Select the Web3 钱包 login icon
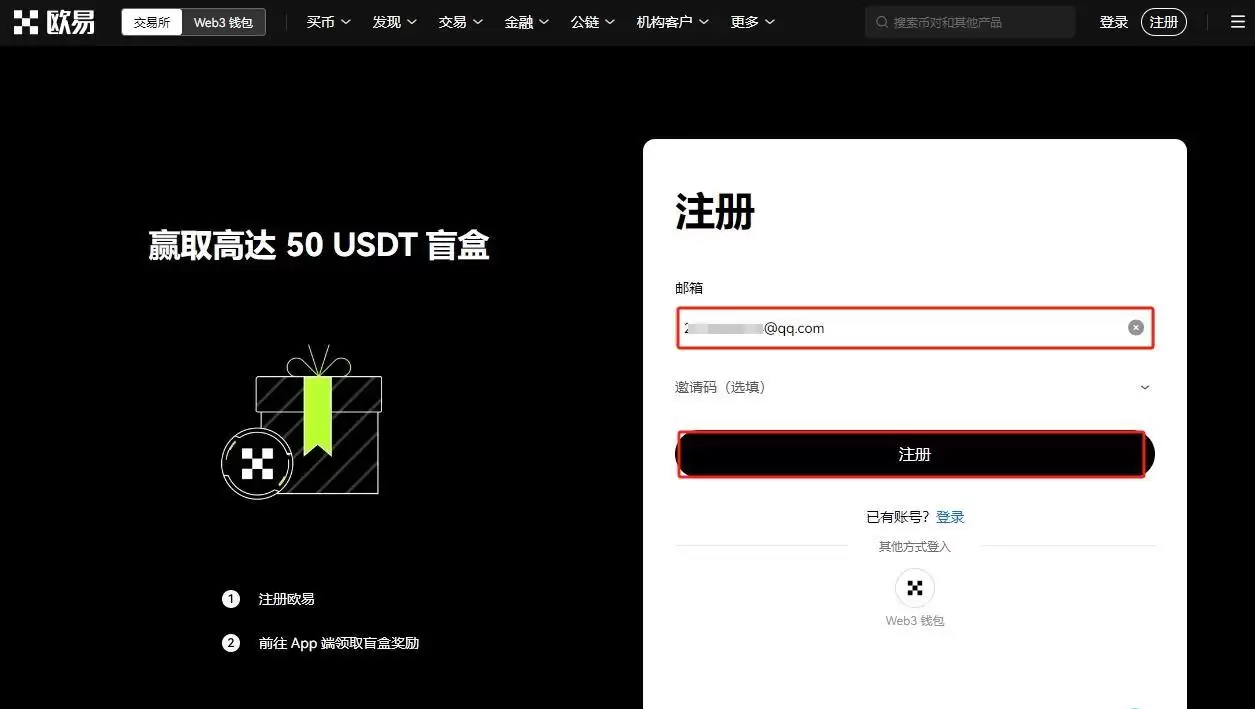 pos(913,587)
